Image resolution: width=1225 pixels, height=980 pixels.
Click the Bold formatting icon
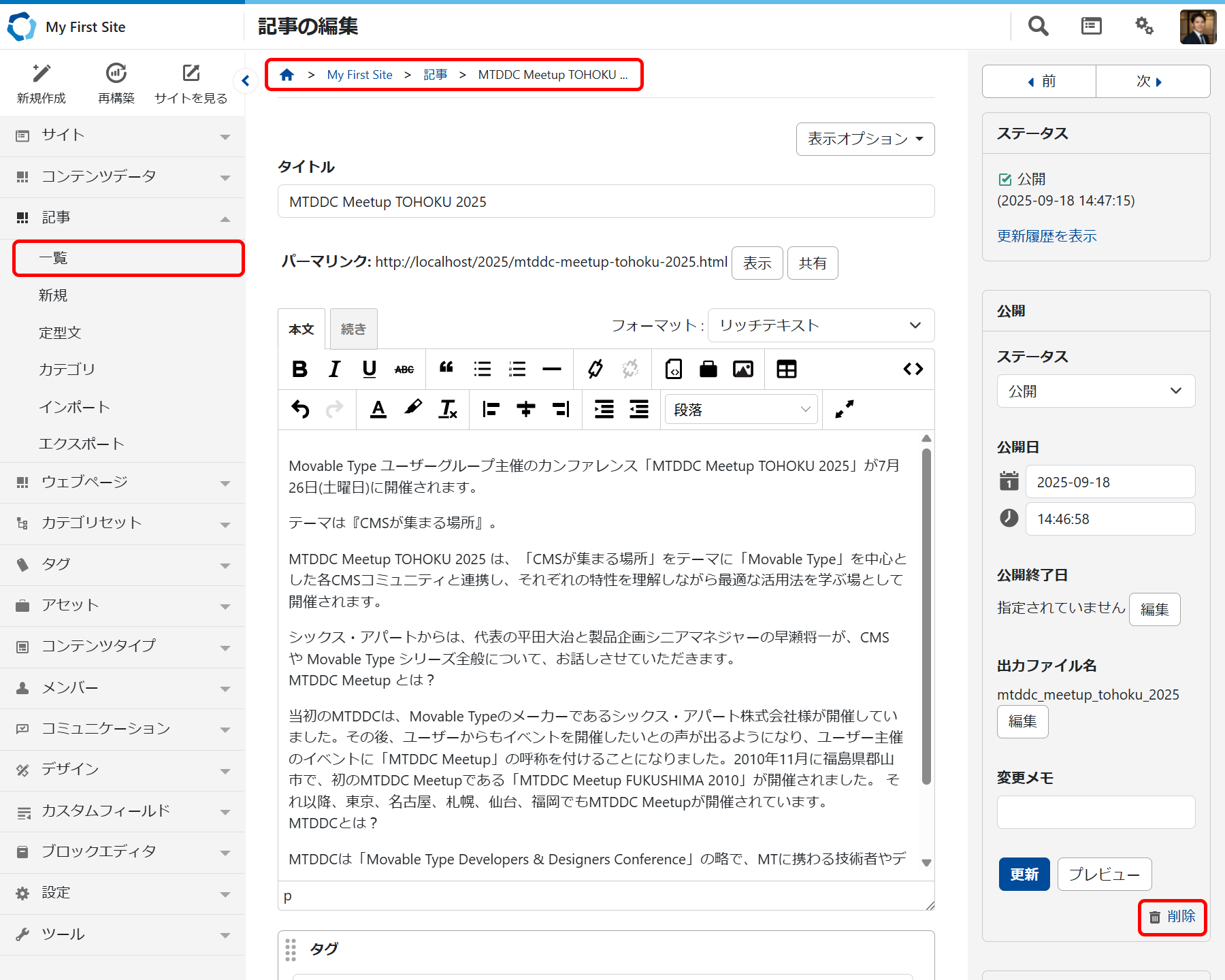click(299, 369)
